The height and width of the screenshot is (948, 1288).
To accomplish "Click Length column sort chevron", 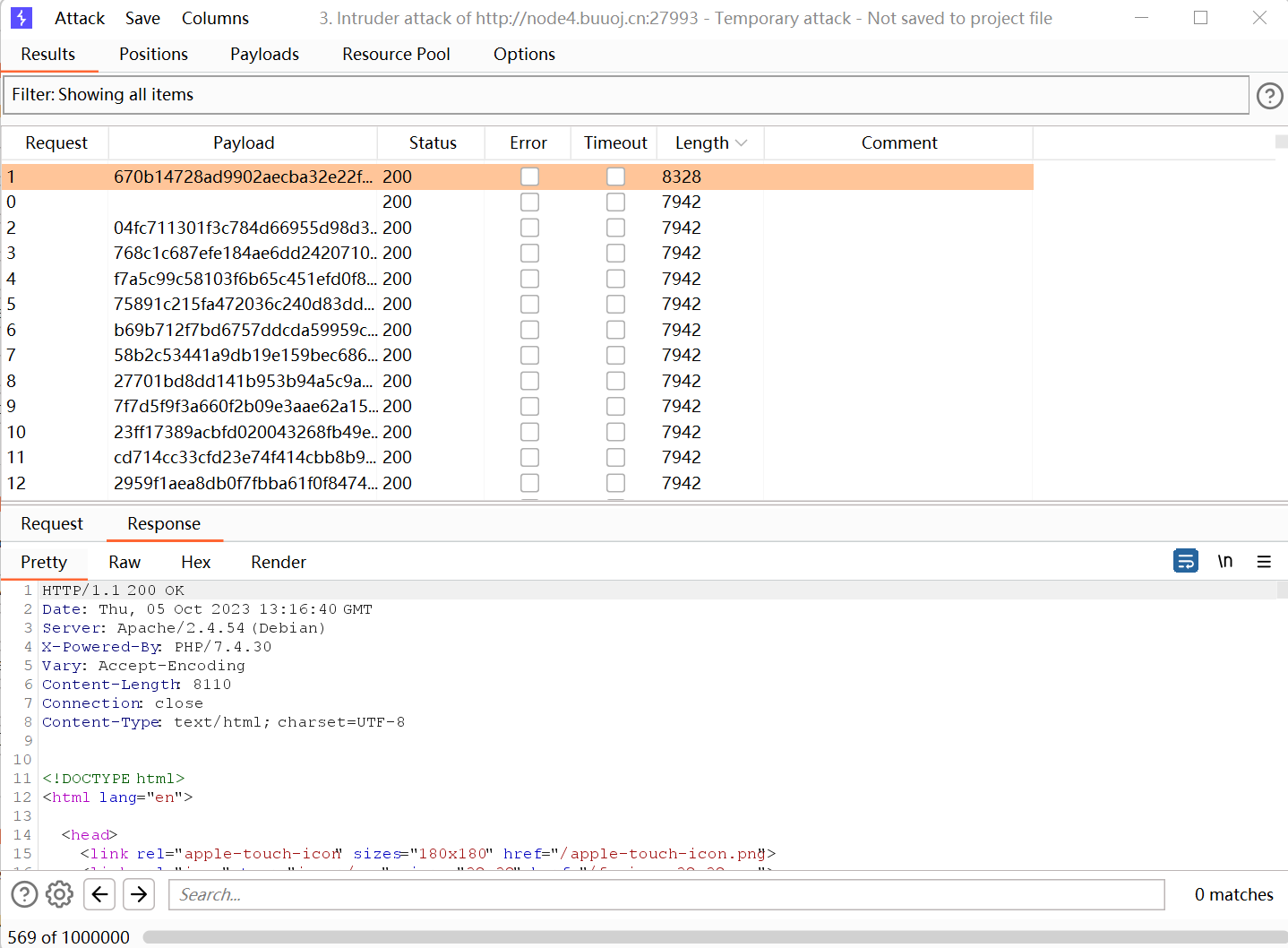I will click(x=741, y=143).
